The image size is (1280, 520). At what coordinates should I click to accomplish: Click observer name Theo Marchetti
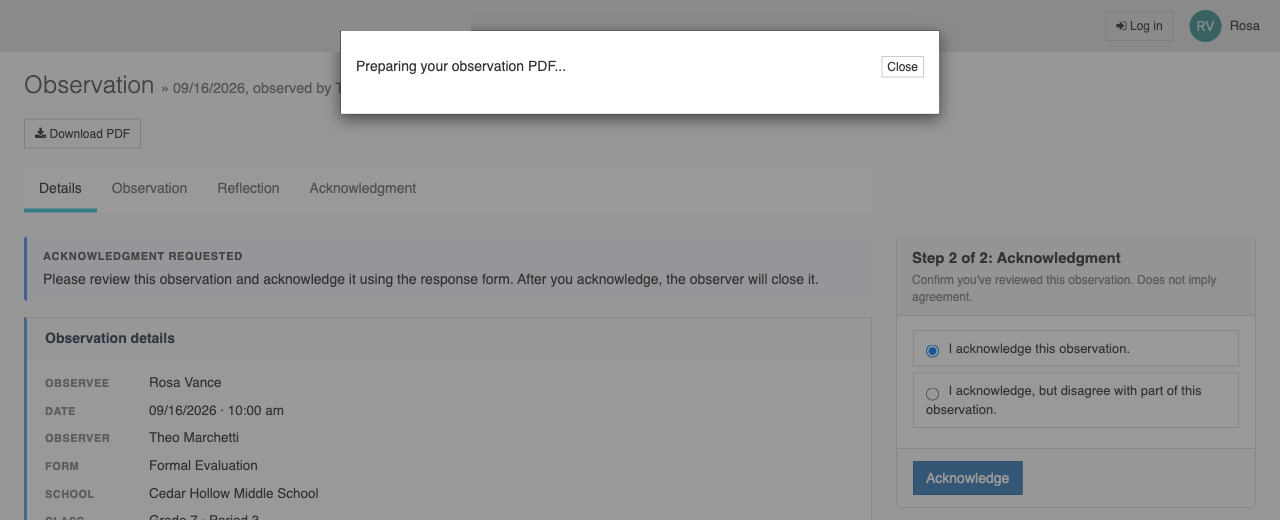[194, 437]
